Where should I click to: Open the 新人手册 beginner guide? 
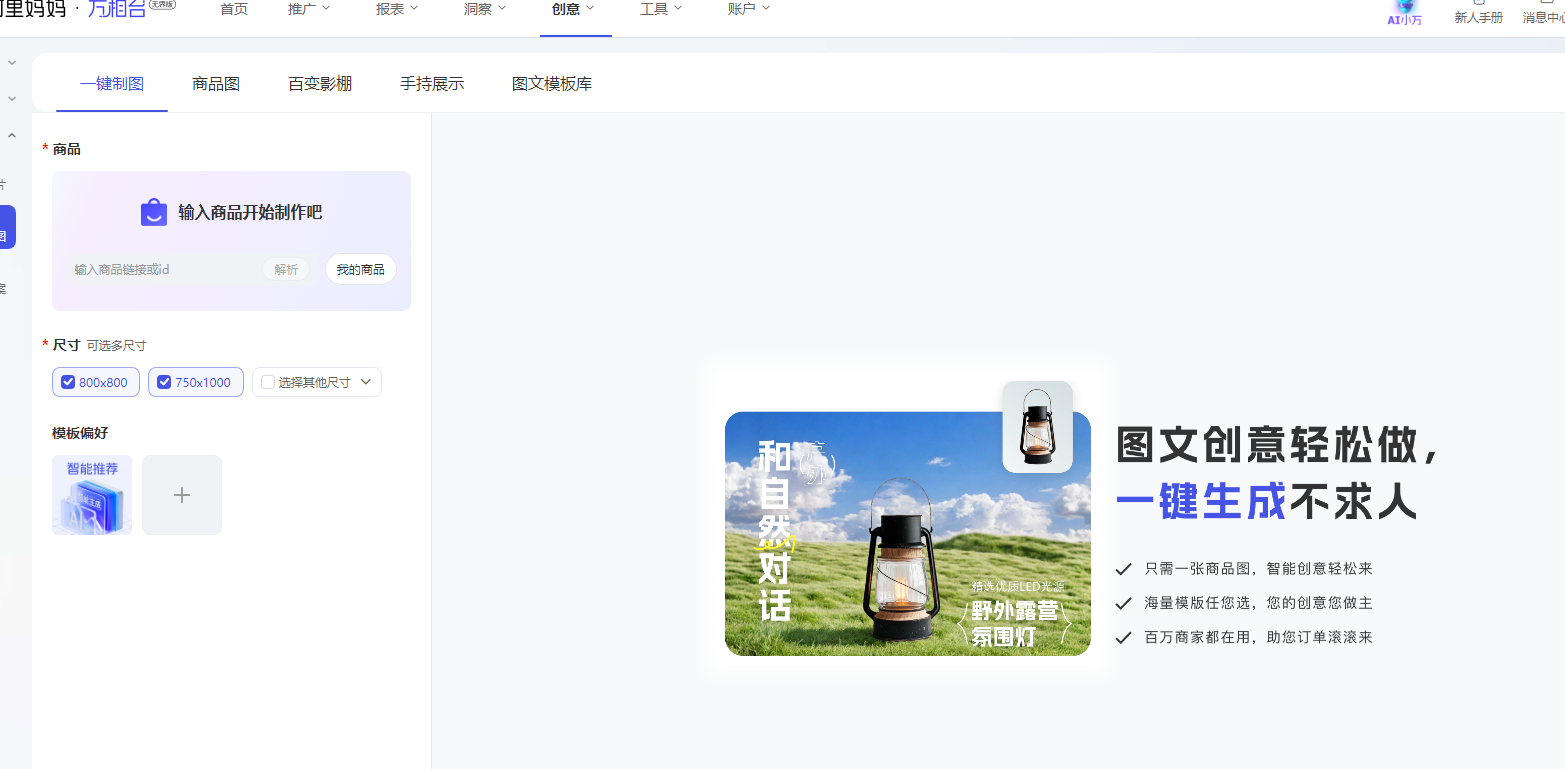coord(1478,16)
